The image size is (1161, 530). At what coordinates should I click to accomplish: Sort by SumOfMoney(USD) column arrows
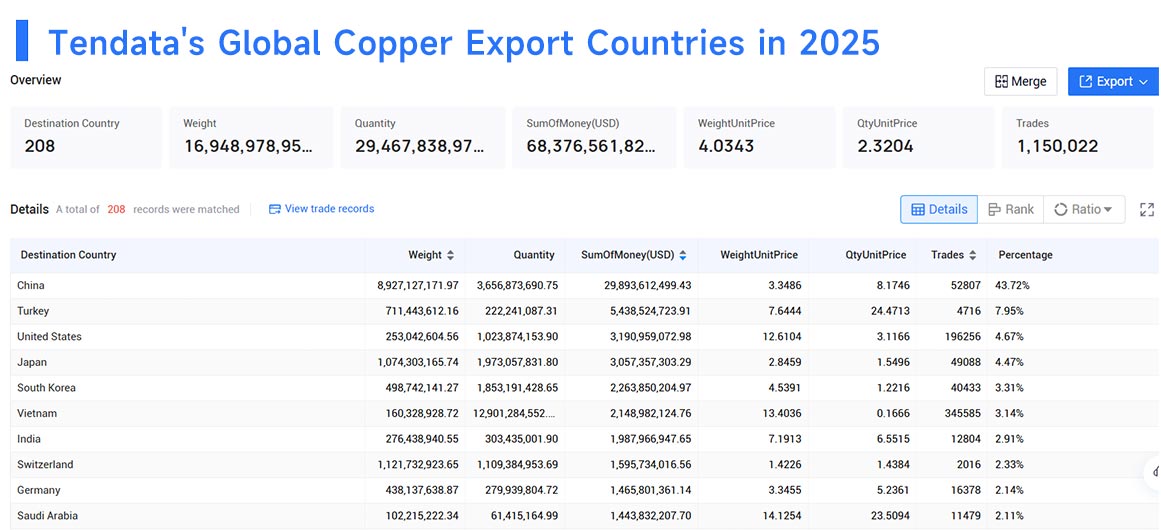683,255
